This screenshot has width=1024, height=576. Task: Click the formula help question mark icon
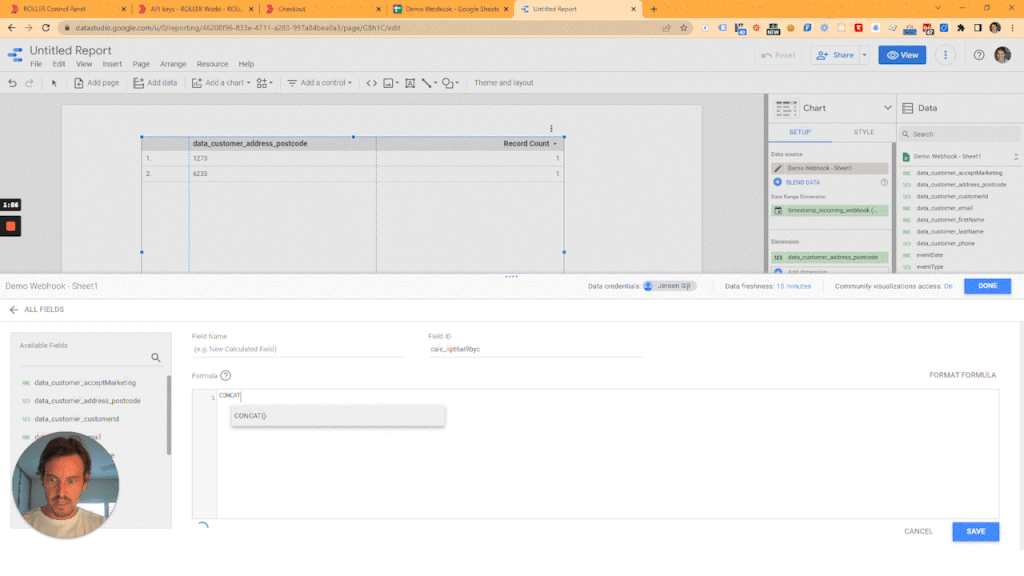pyautogui.click(x=226, y=375)
